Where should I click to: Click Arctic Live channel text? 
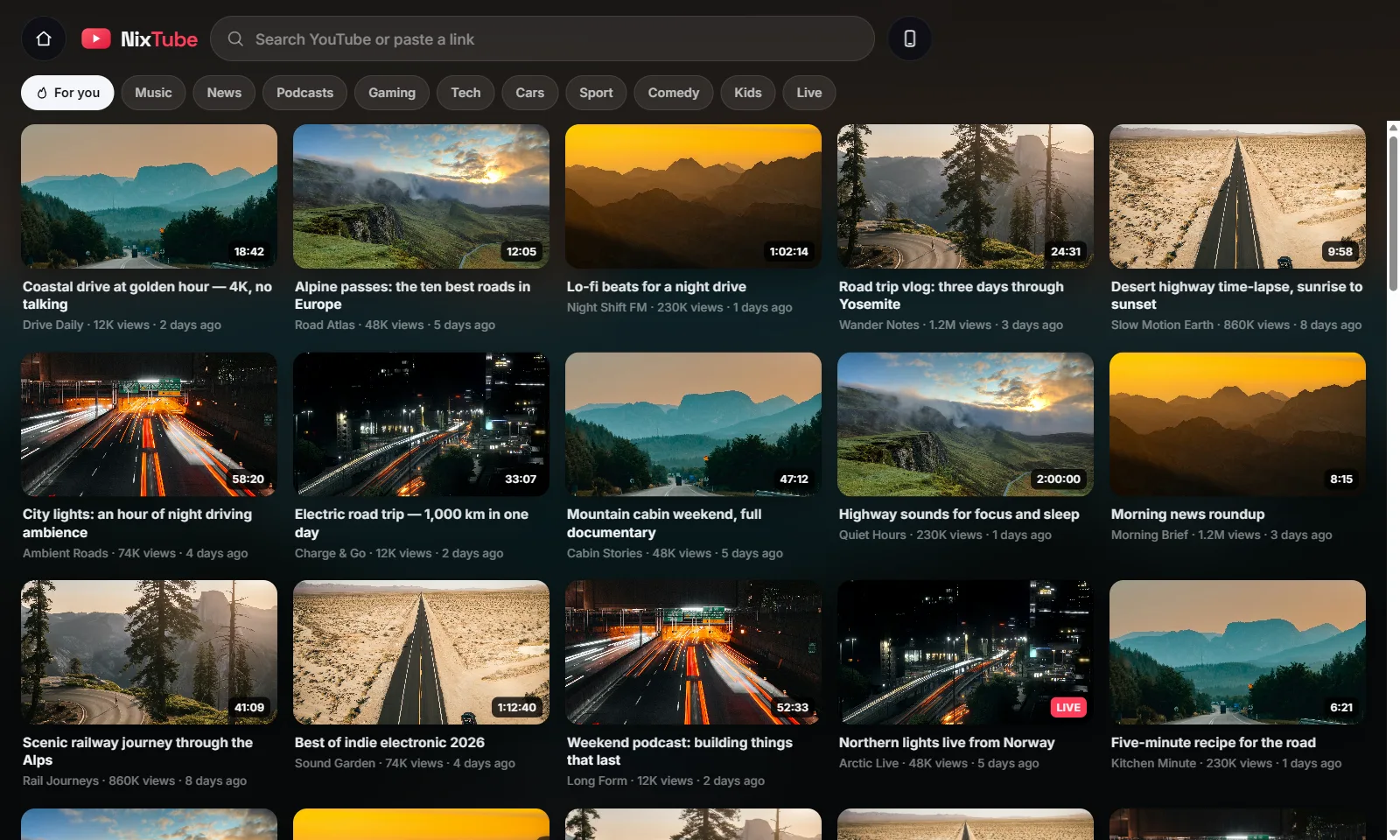(868, 763)
